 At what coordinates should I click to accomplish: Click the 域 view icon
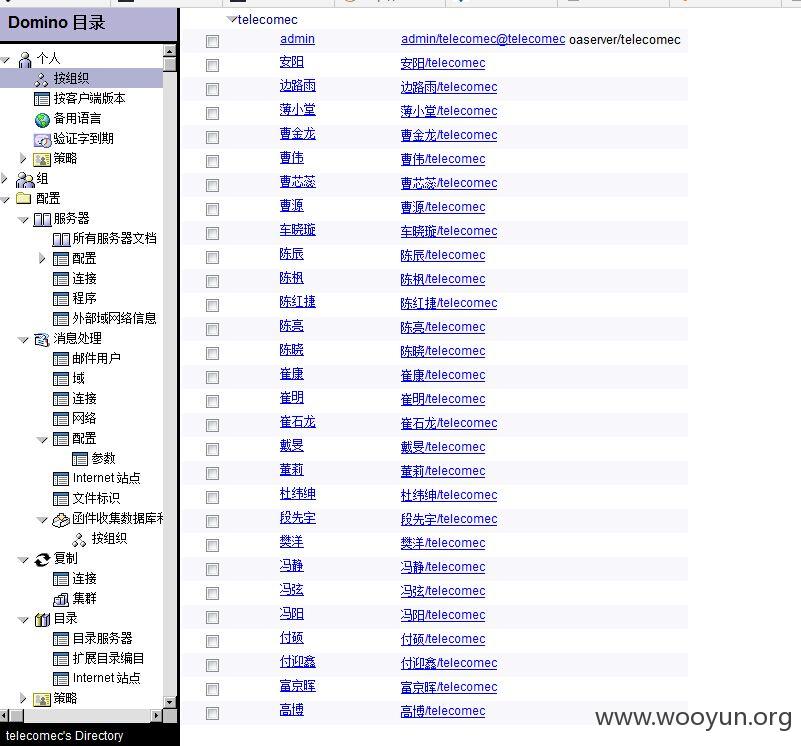pos(61,379)
